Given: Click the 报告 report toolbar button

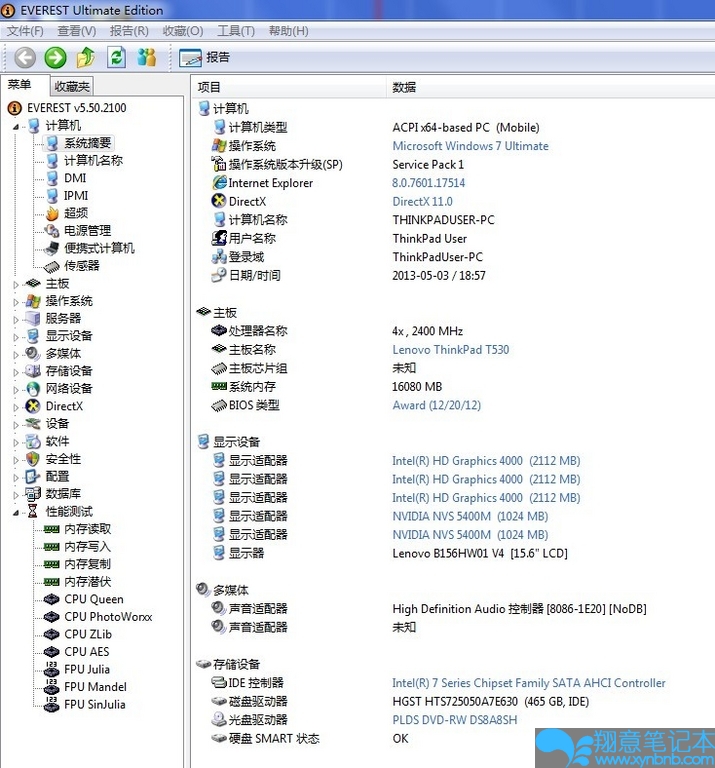Looking at the screenshot, I should [x=204, y=57].
